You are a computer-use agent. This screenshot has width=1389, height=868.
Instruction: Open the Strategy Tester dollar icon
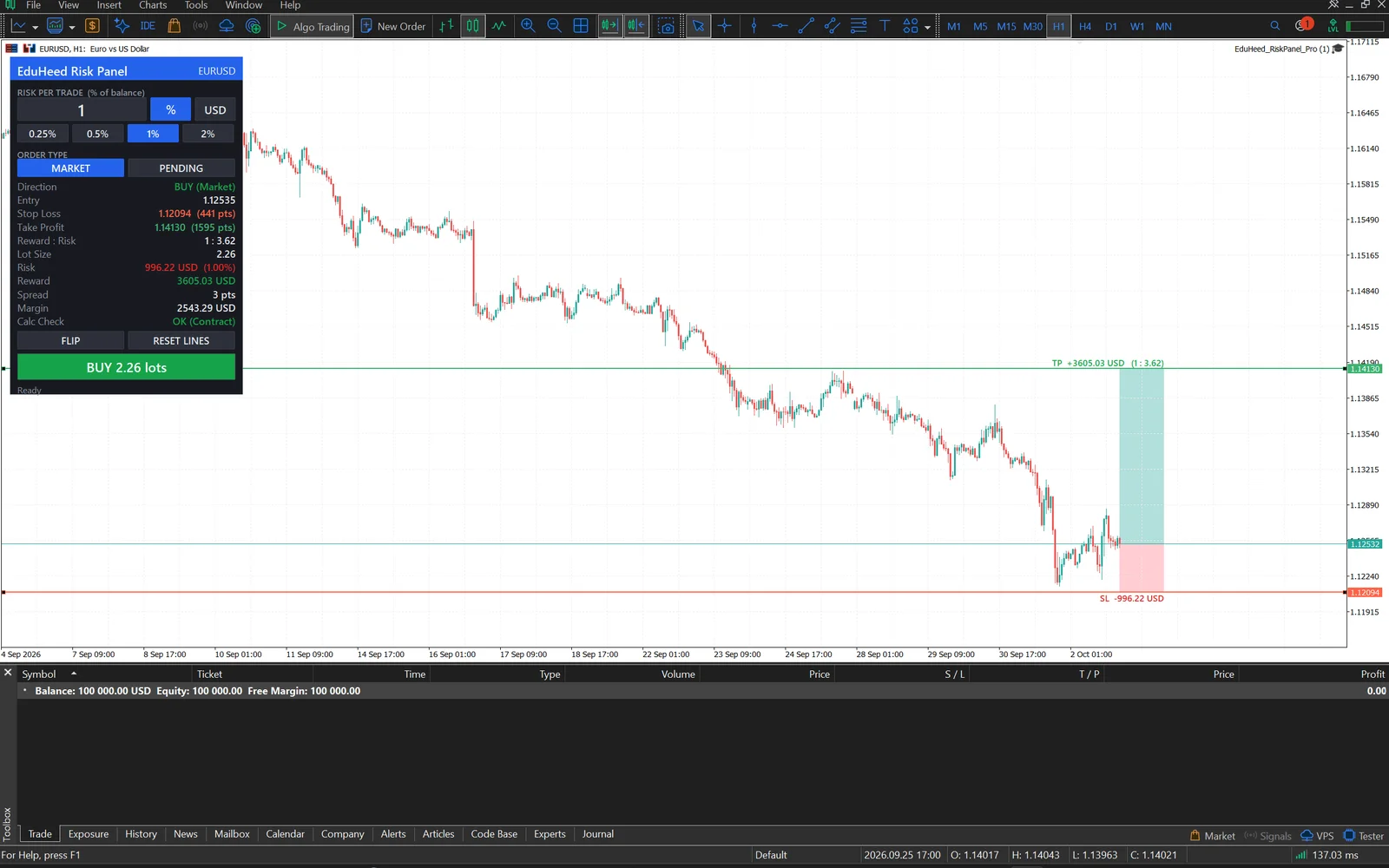(92, 26)
